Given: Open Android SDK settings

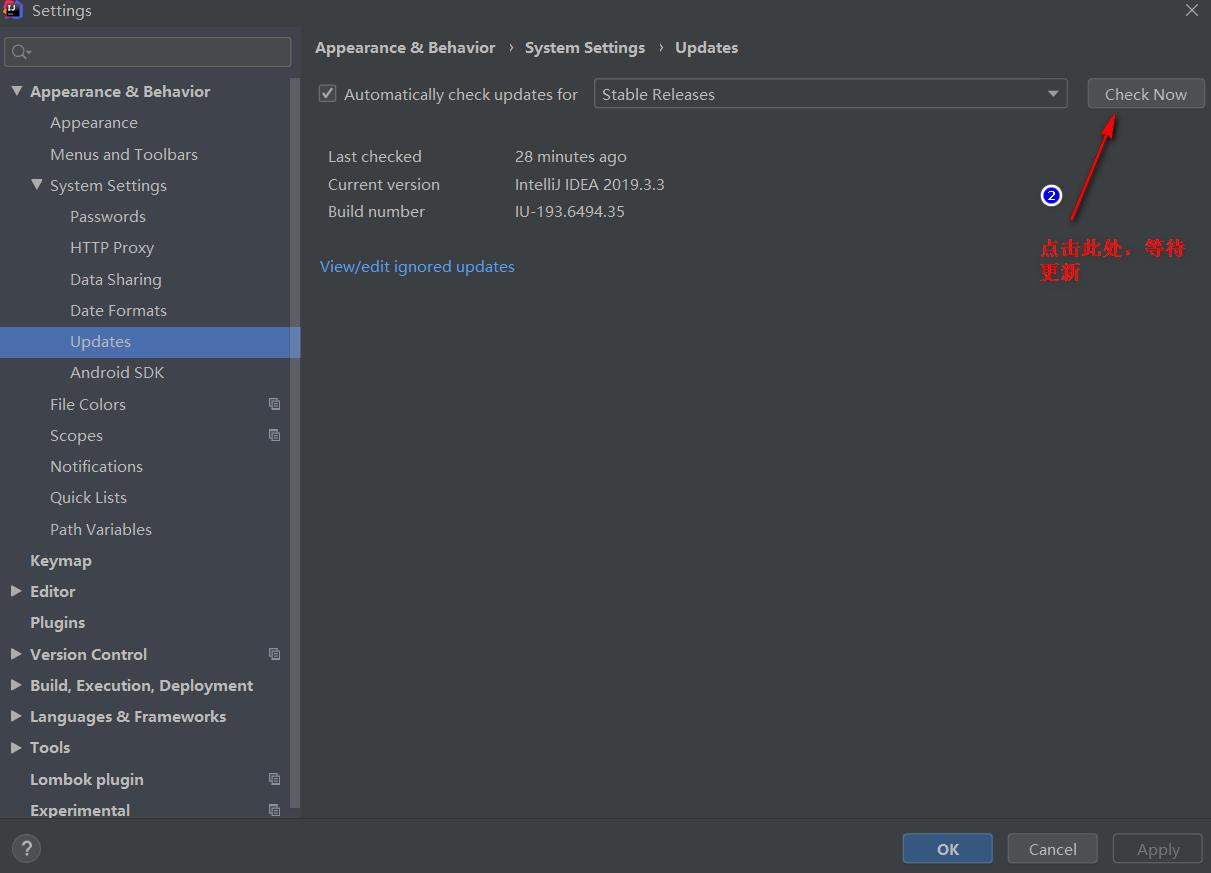Looking at the screenshot, I should pyautogui.click(x=117, y=372).
